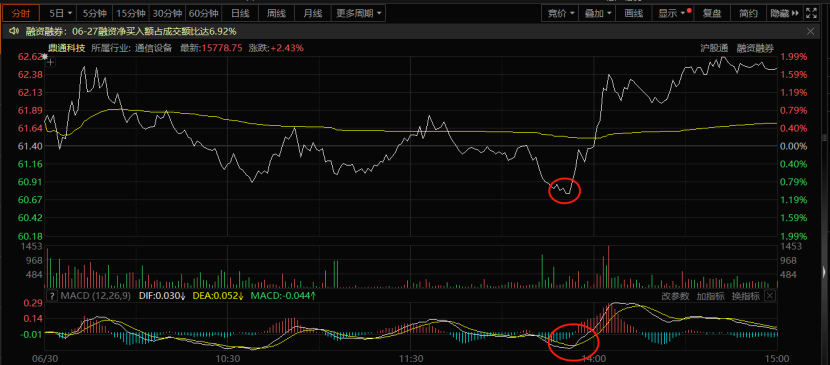The height and width of the screenshot is (365, 830).
Task: Click the 复盘 replay button
Action: point(712,13)
